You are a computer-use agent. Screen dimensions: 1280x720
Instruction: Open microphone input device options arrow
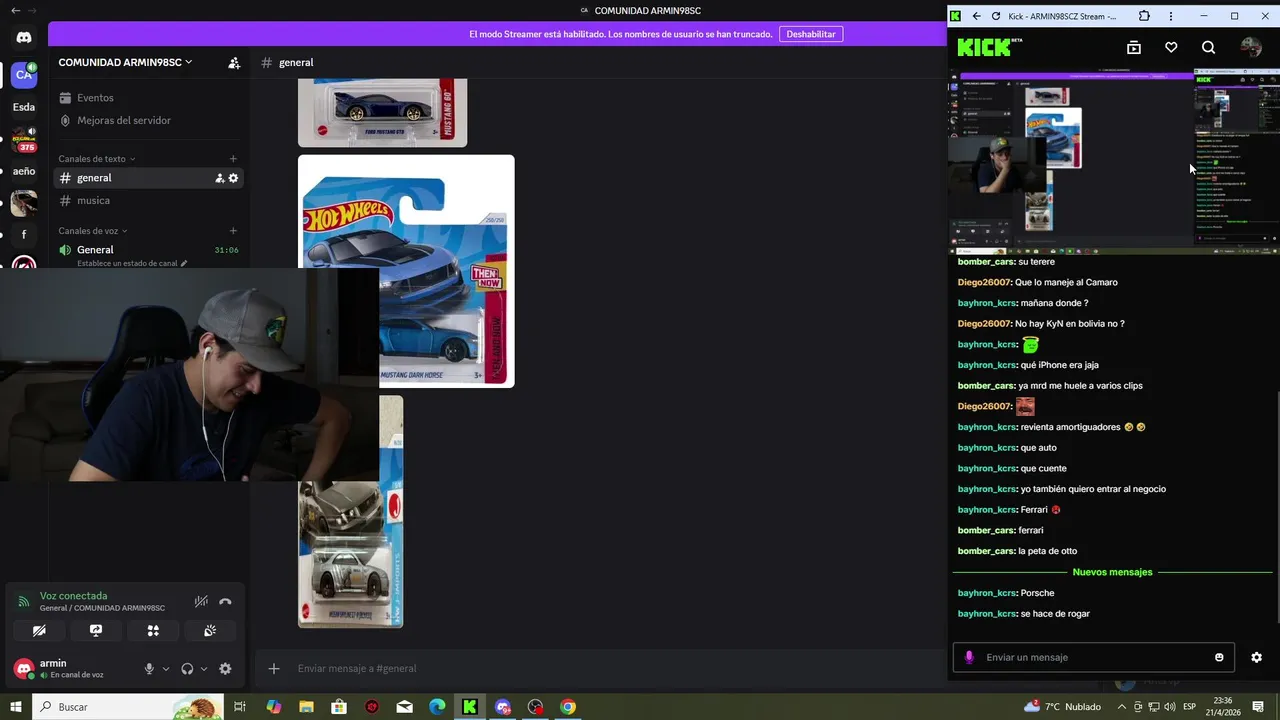point(166,669)
